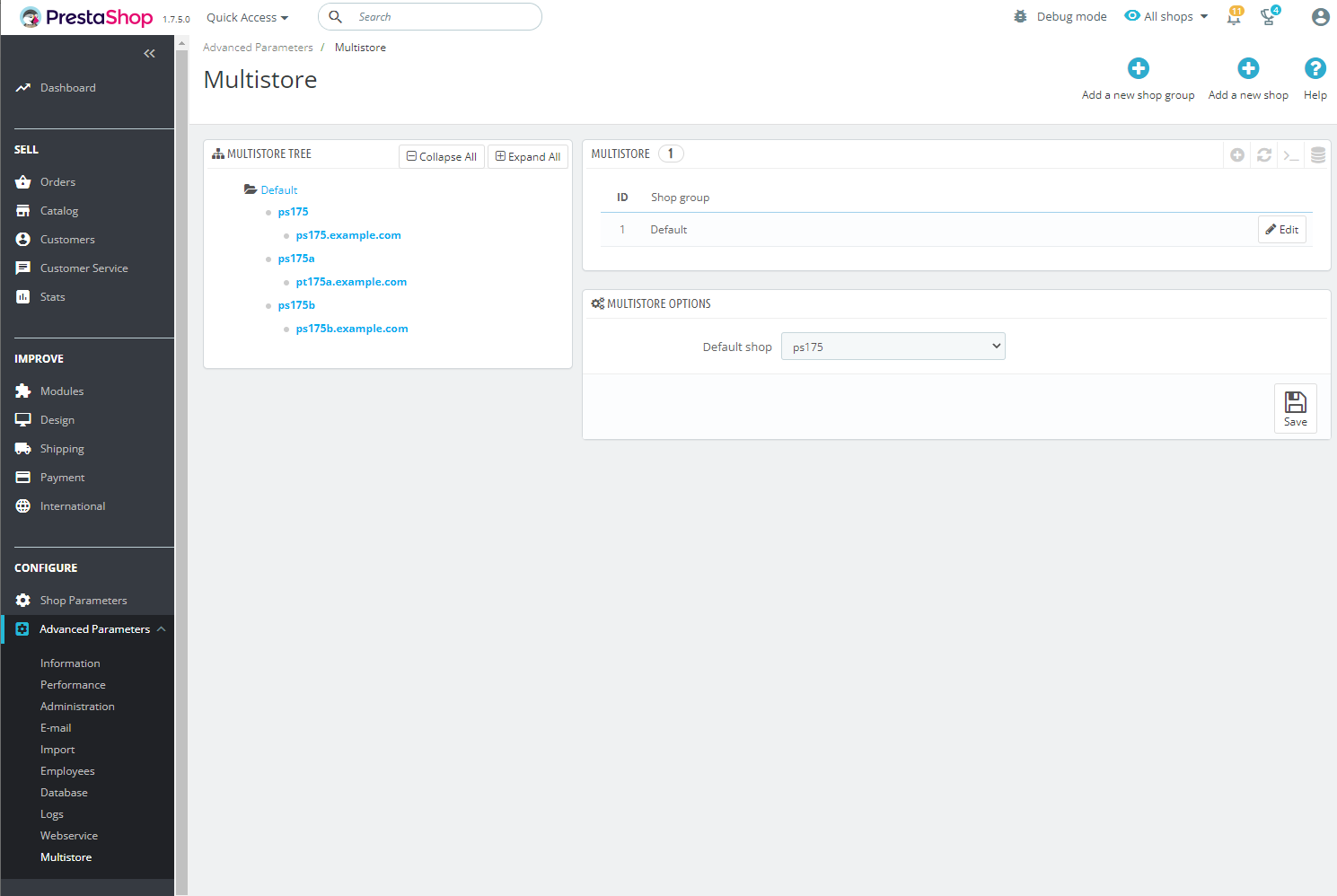Expand All in multistore tree
The height and width of the screenshot is (896, 1337).
pos(528,156)
